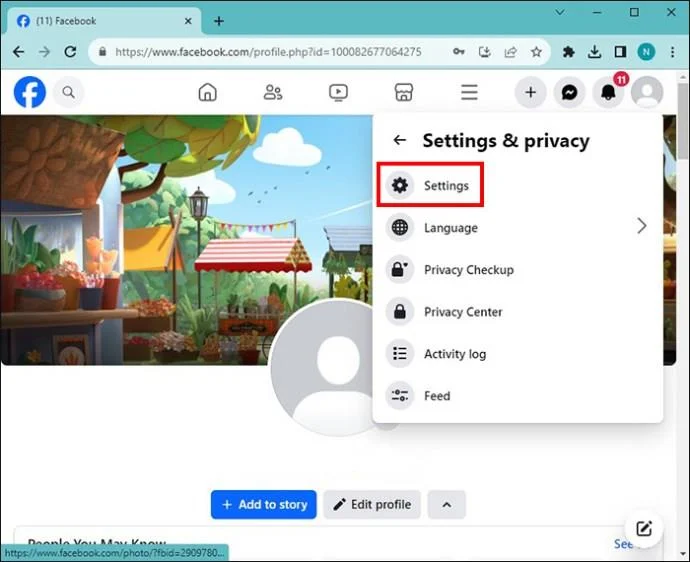Toggle the browser side panel
This screenshot has width=690, height=562.
620,52
